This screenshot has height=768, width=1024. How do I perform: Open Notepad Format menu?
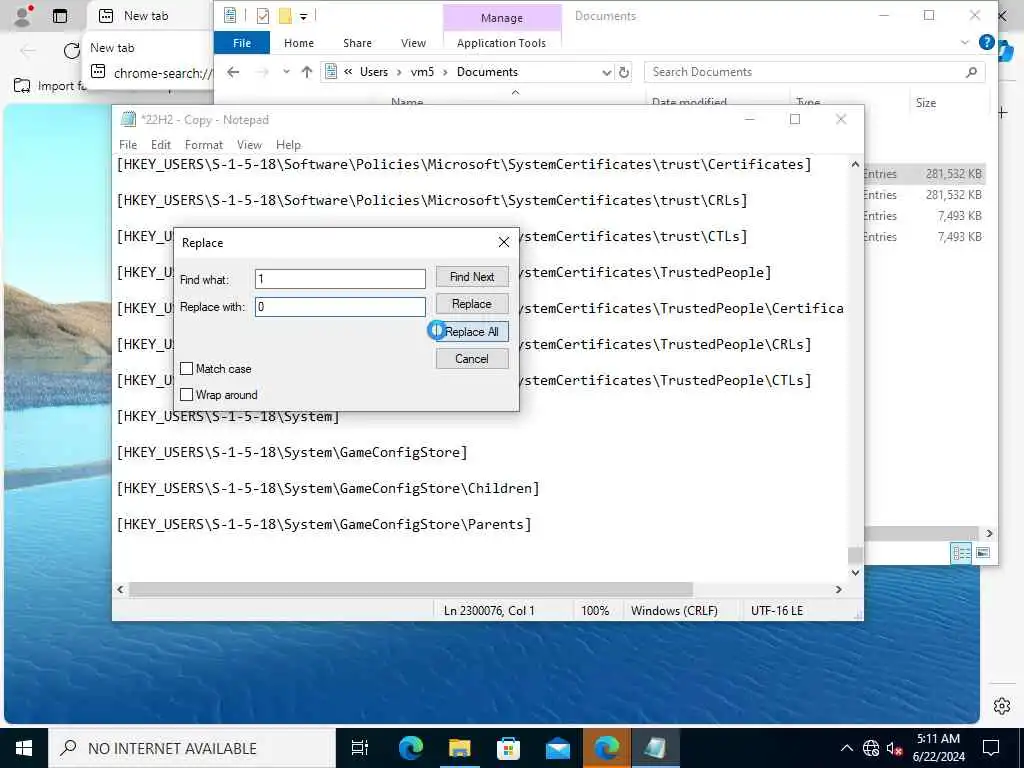point(204,145)
